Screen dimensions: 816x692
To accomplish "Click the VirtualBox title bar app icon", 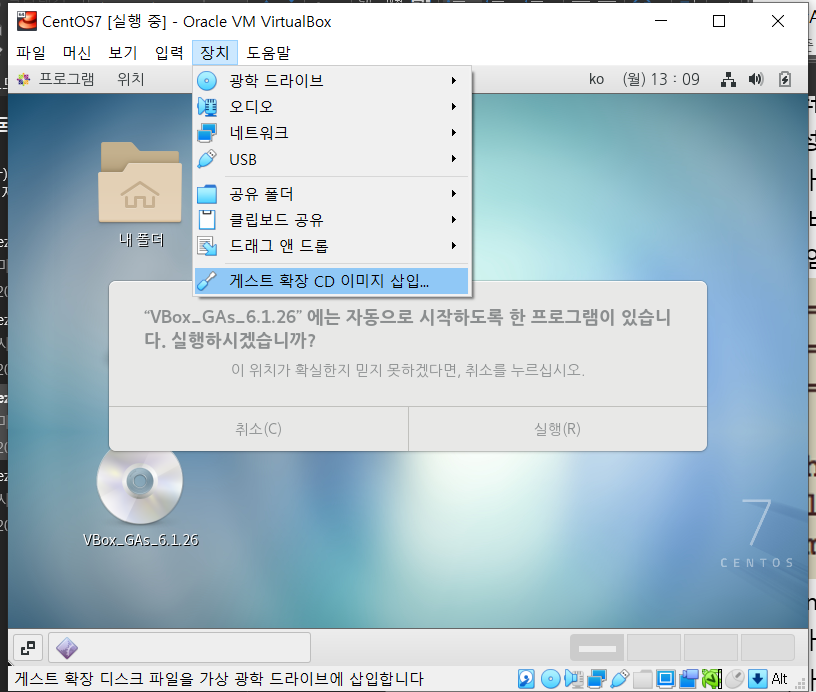I will [26, 21].
